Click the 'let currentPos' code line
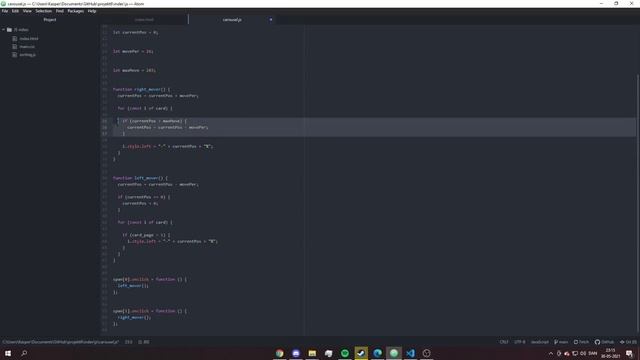Viewport: 640px width, 360px height. click(x=135, y=32)
